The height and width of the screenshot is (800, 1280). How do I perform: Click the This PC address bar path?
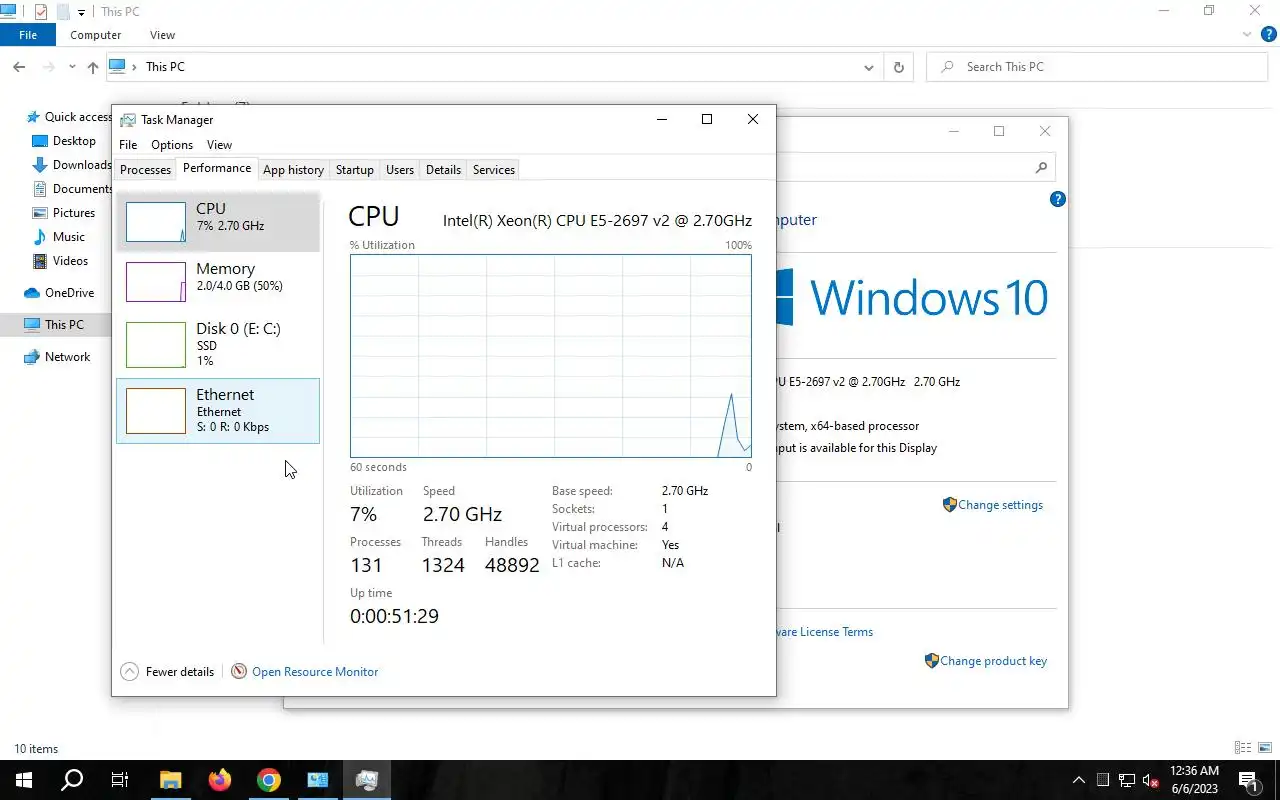pyautogui.click(x=165, y=67)
